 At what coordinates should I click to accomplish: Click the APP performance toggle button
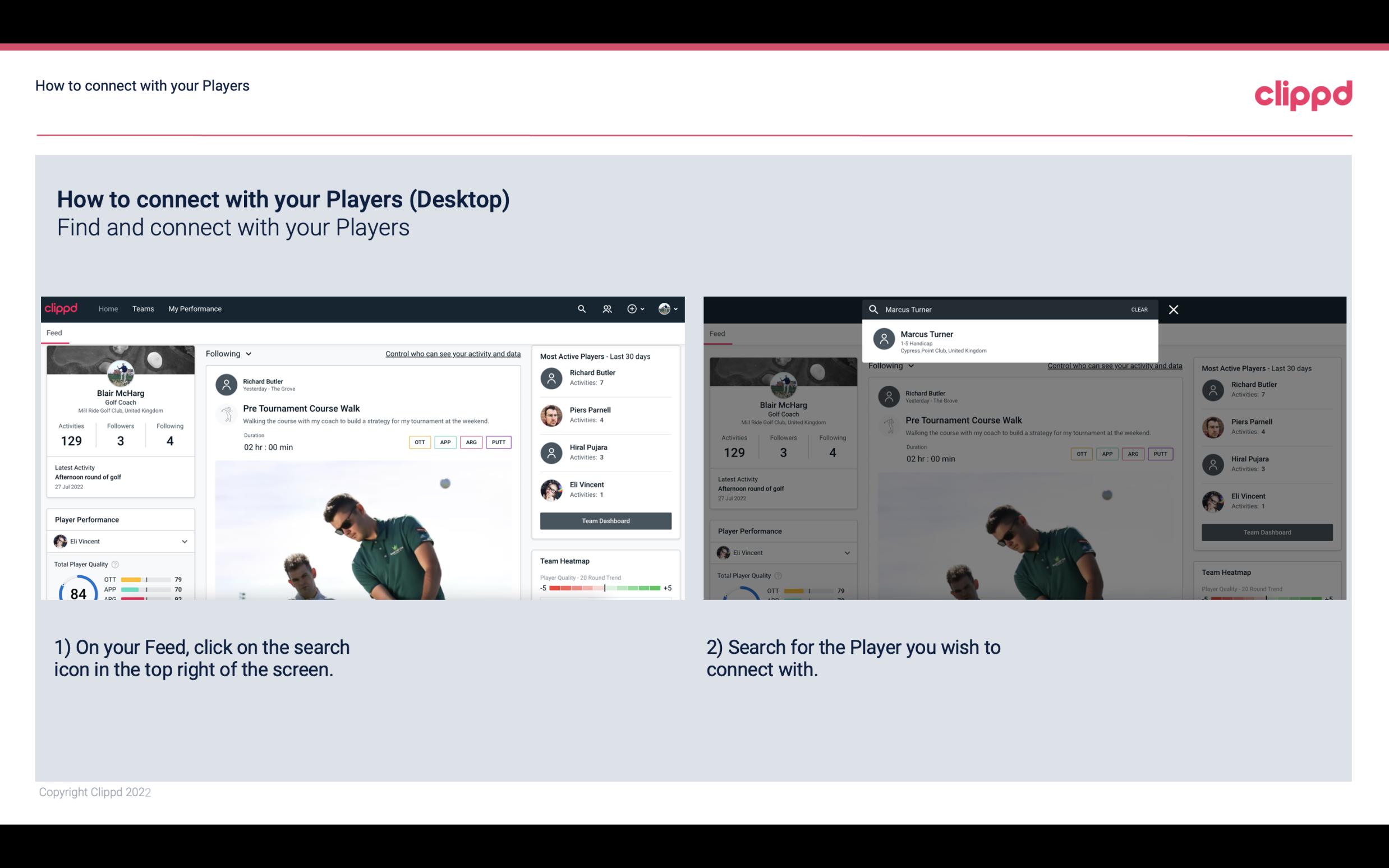coord(444,441)
